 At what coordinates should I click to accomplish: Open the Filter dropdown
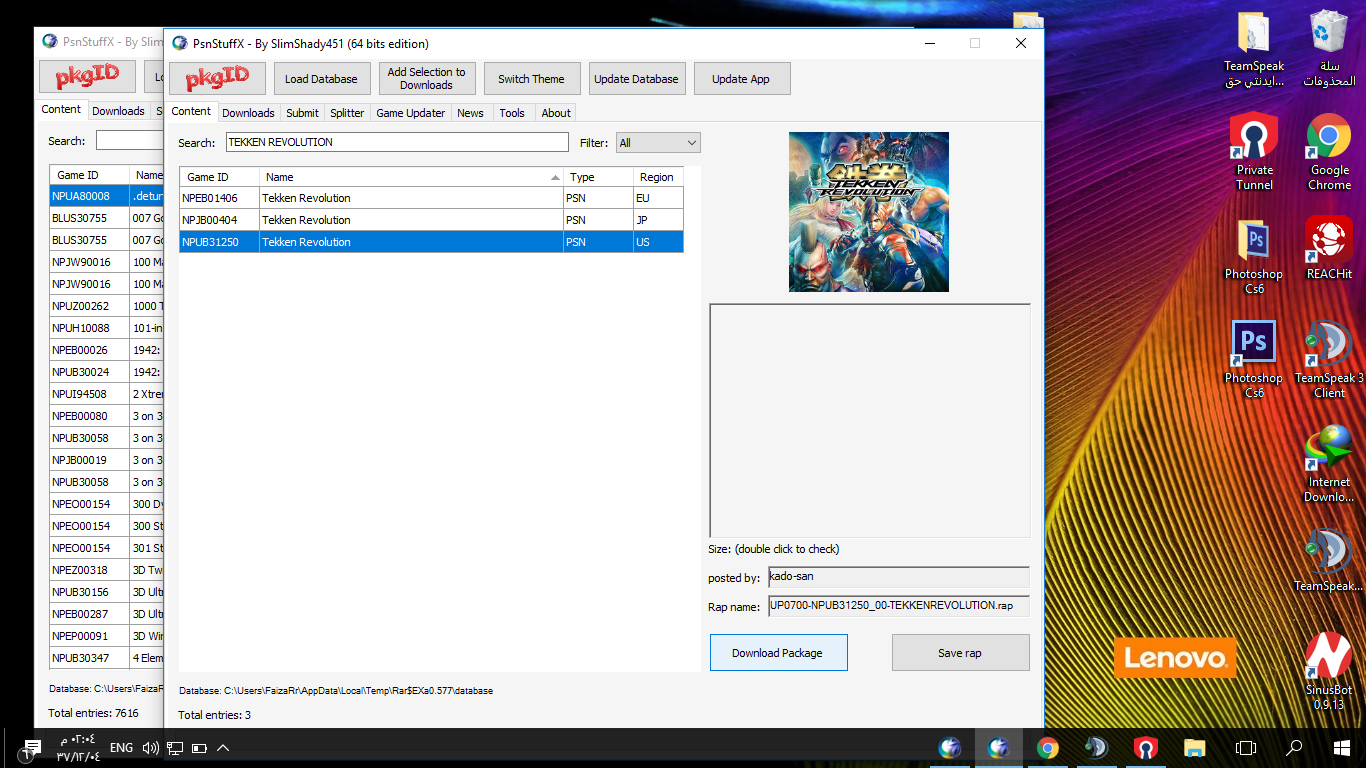658,143
